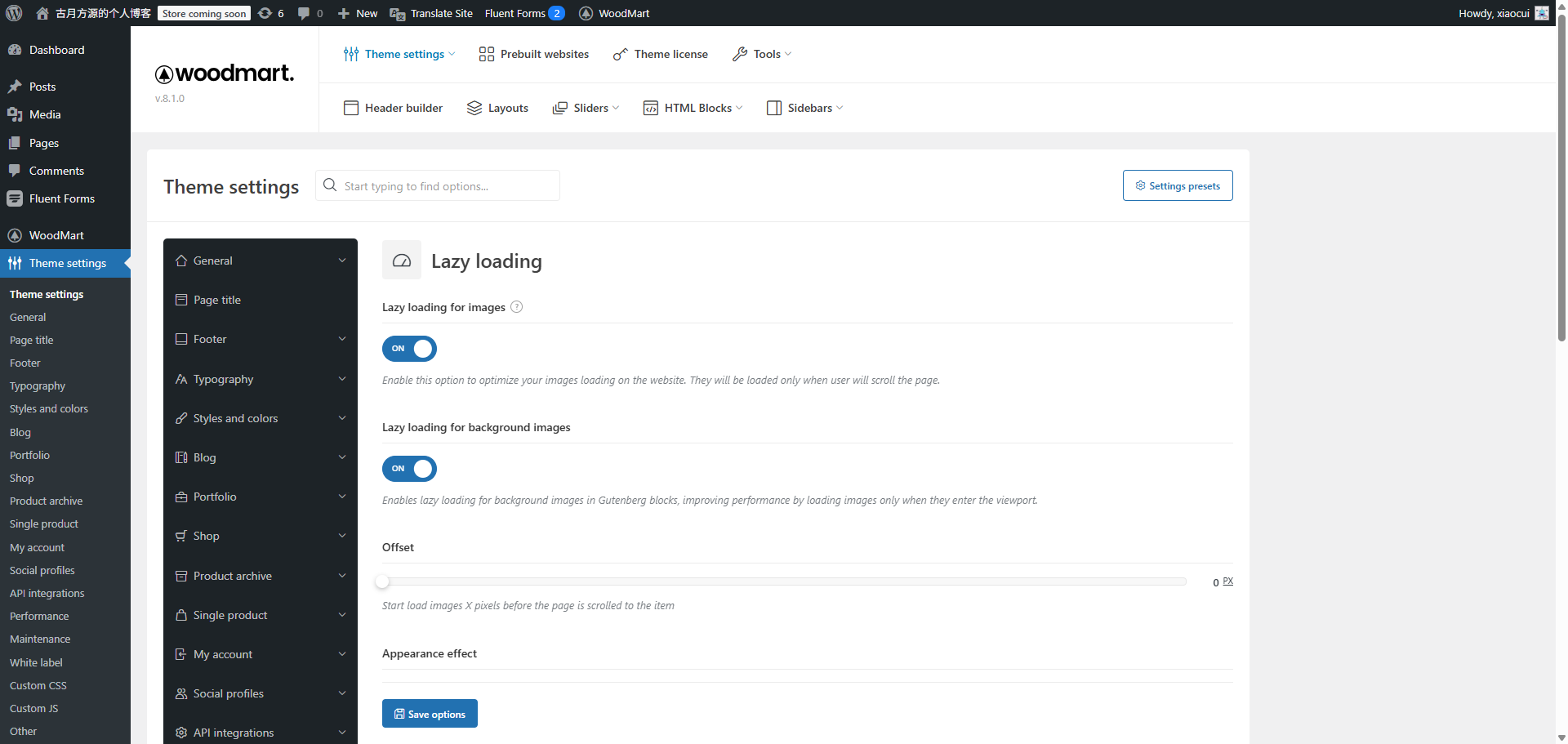The height and width of the screenshot is (744, 1568).
Task: Turn off Lazy loading for background images
Action: pyautogui.click(x=409, y=469)
